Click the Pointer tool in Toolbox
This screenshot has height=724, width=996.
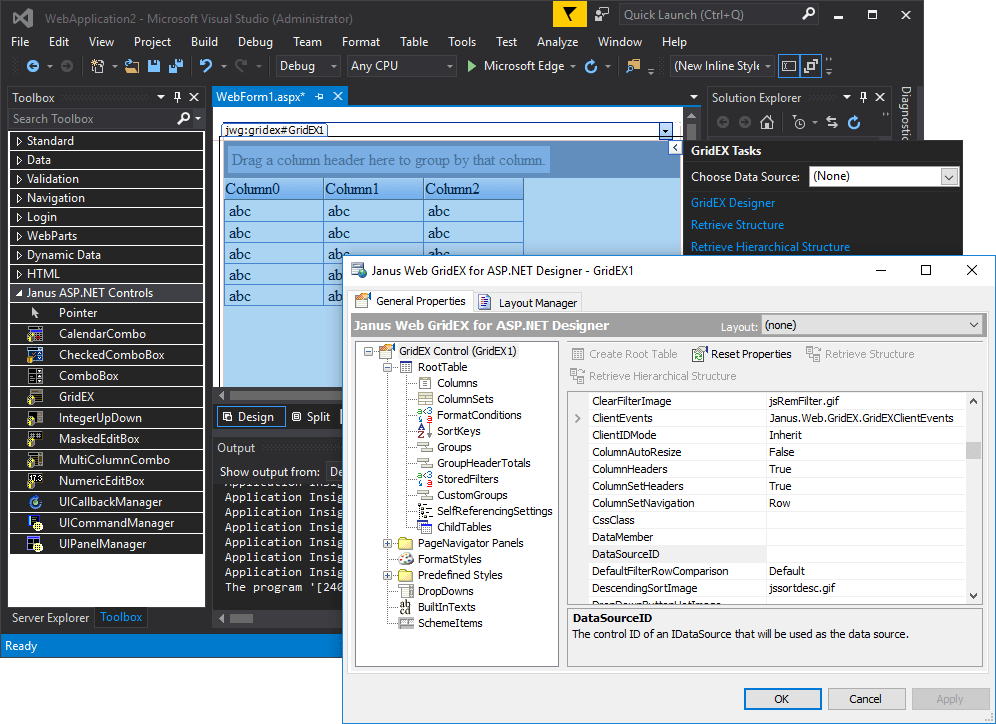point(106,313)
